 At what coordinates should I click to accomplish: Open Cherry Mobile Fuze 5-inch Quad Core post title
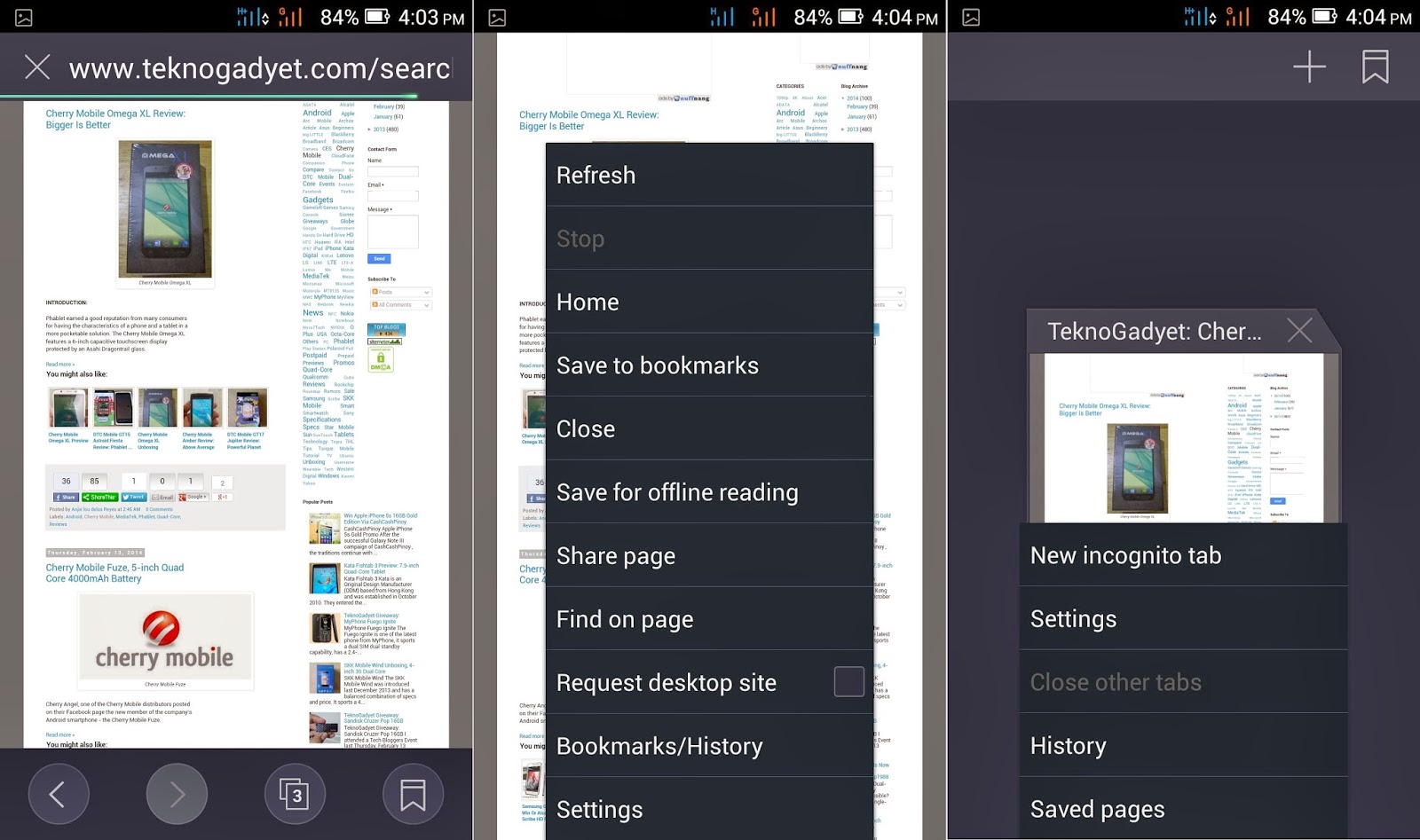pos(114,573)
